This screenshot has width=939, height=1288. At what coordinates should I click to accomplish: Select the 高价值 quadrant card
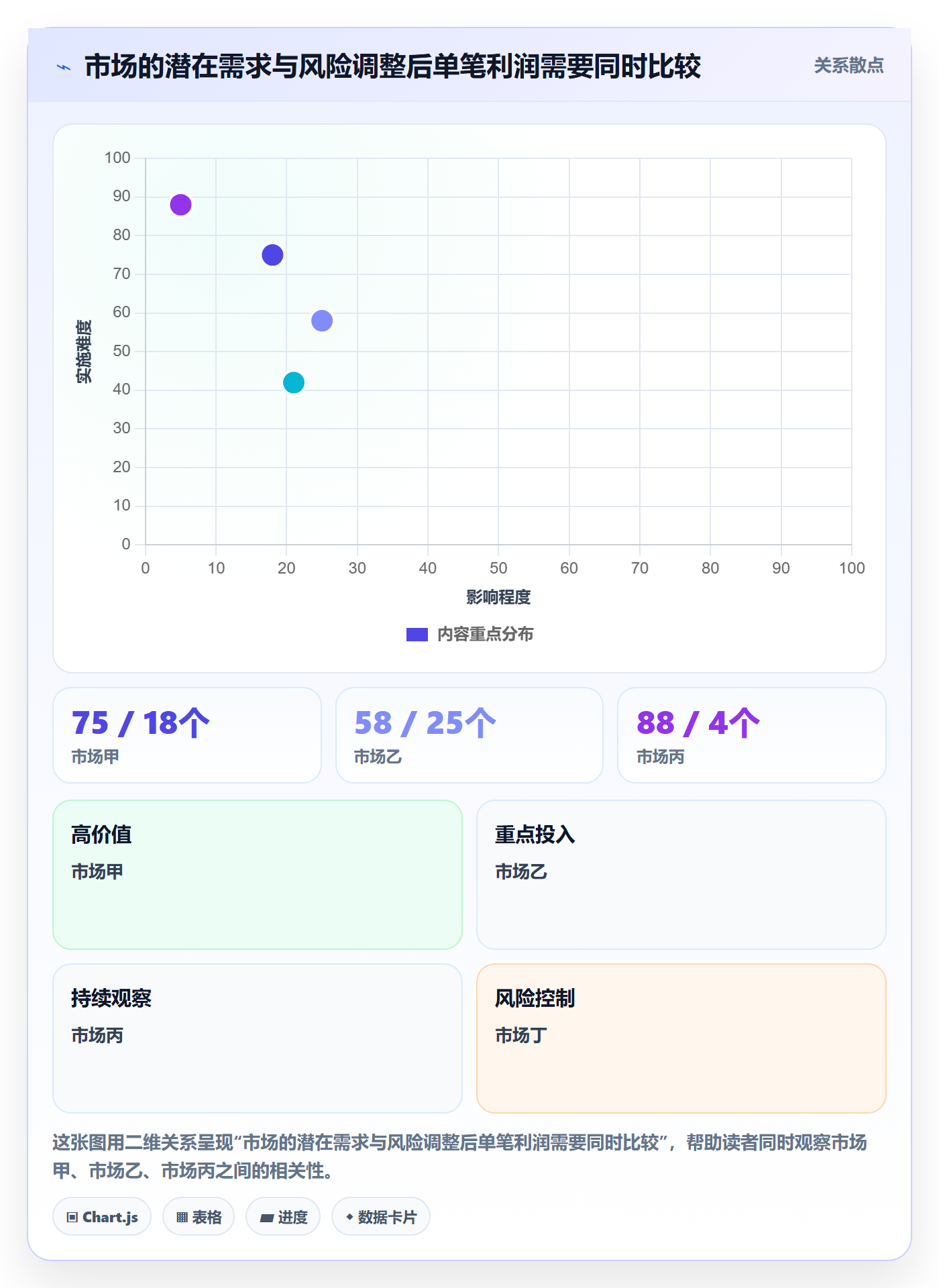point(258,875)
